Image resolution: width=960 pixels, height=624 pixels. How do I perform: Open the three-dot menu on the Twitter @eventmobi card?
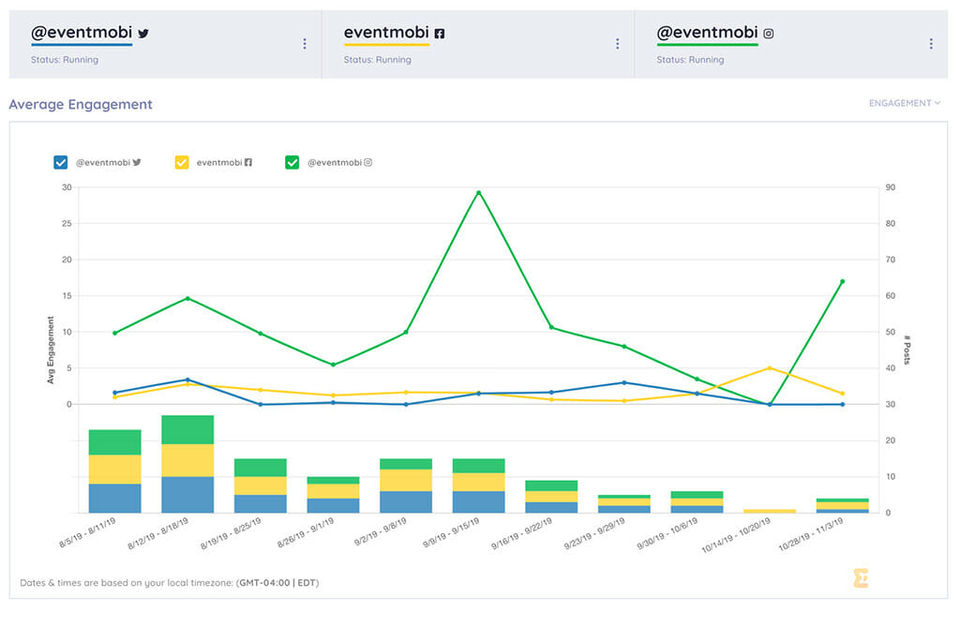coord(304,44)
